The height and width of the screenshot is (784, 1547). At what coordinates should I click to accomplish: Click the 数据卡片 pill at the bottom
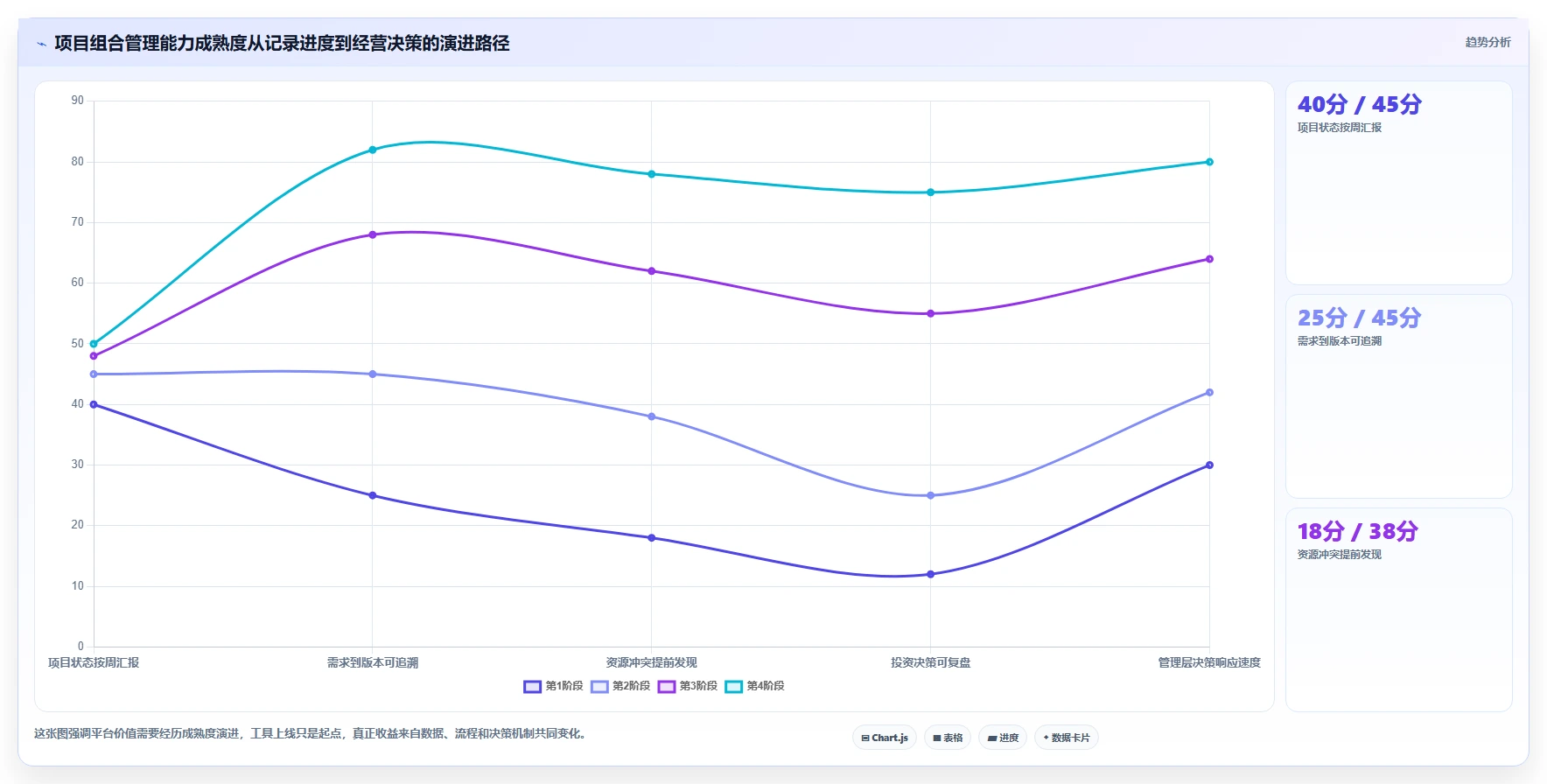1067,738
